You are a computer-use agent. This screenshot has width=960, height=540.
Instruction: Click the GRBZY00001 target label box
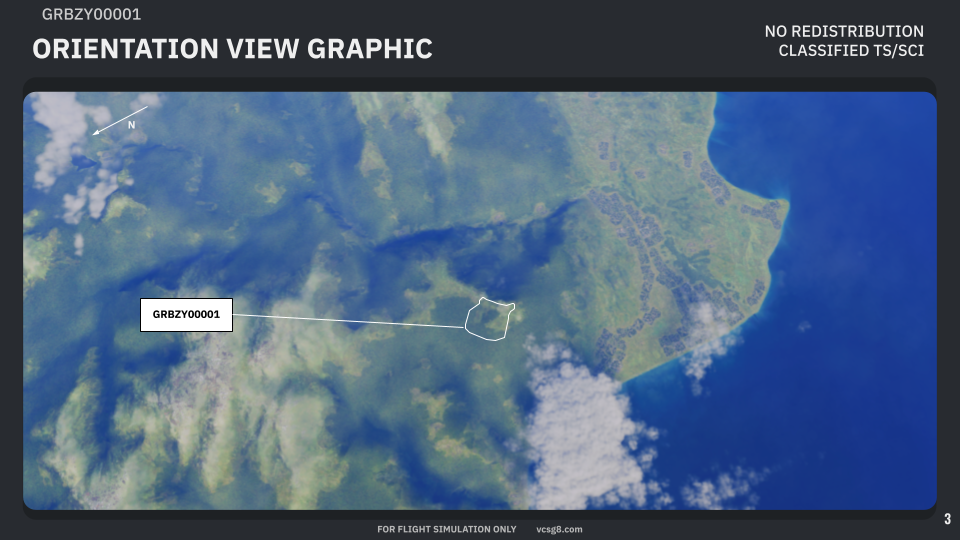click(186, 315)
